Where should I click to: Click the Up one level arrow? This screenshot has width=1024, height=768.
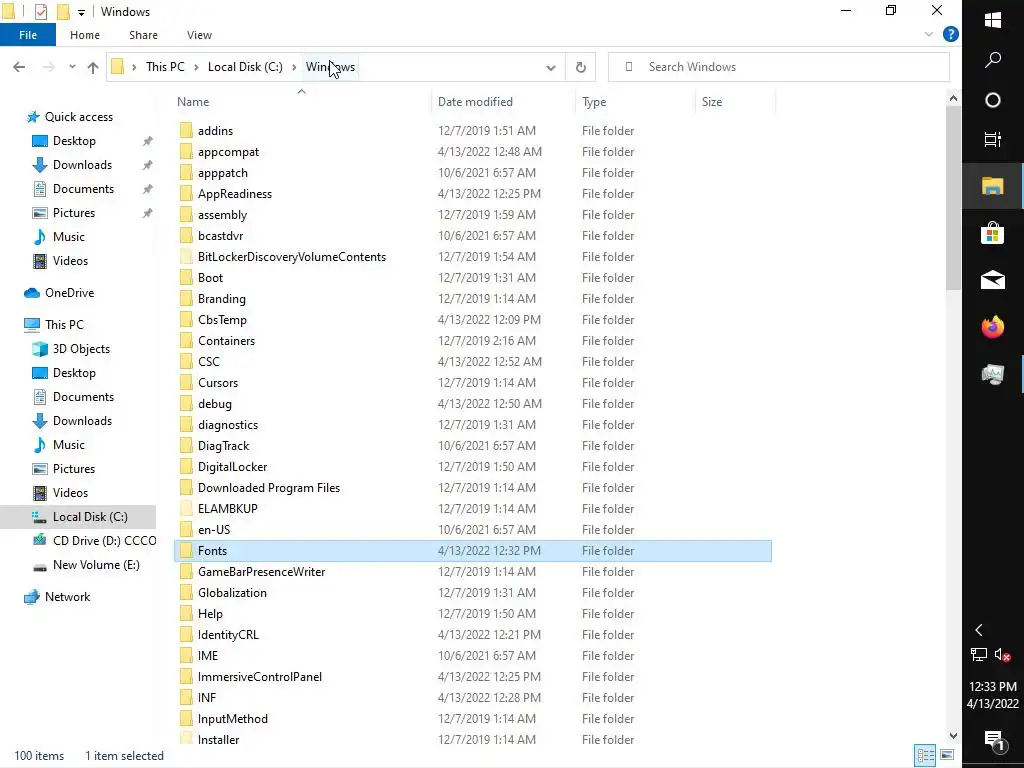[93, 67]
